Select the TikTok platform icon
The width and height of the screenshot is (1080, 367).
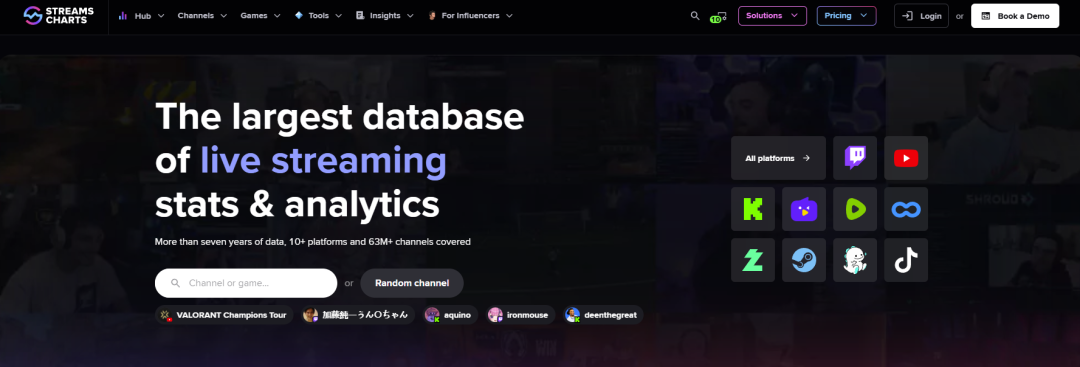tap(906, 260)
